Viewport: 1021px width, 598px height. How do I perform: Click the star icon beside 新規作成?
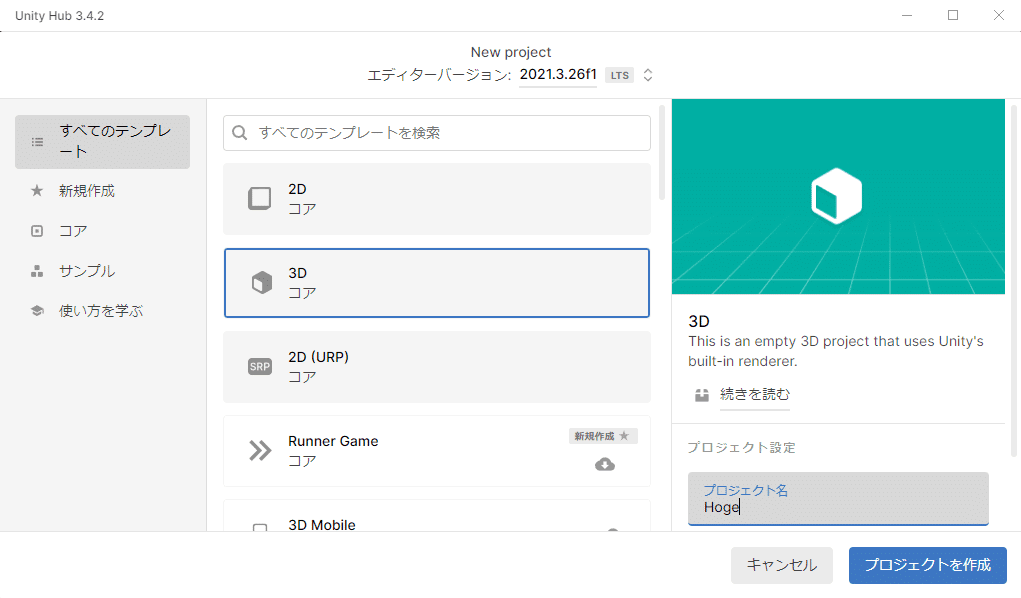(x=37, y=191)
